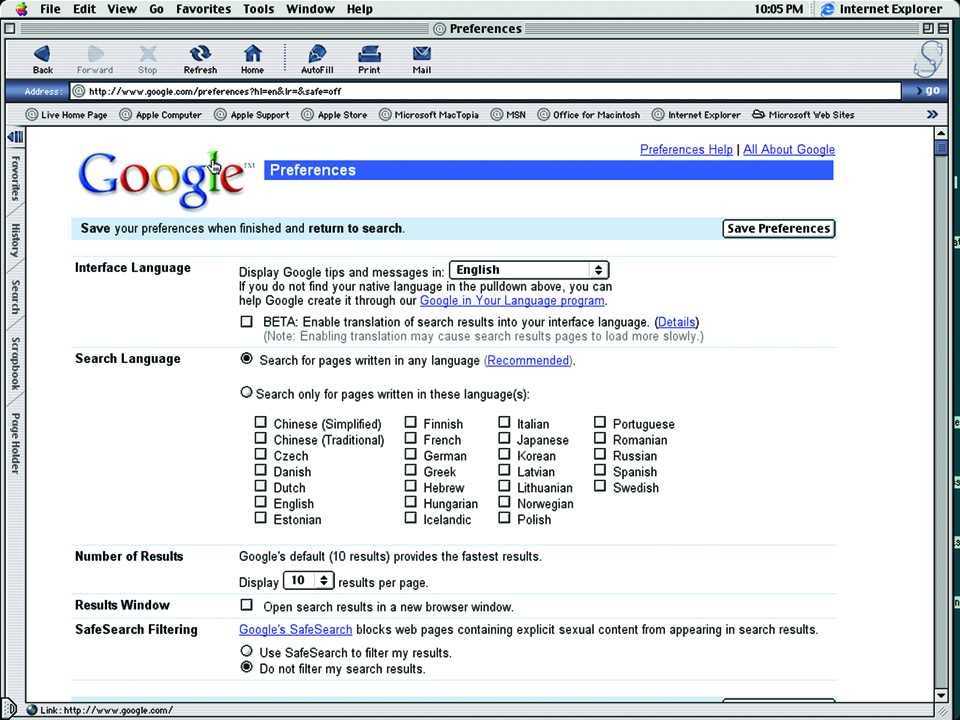This screenshot has width=960, height=720.
Task: Open the Apple Computer favorite
Action: [x=160, y=114]
